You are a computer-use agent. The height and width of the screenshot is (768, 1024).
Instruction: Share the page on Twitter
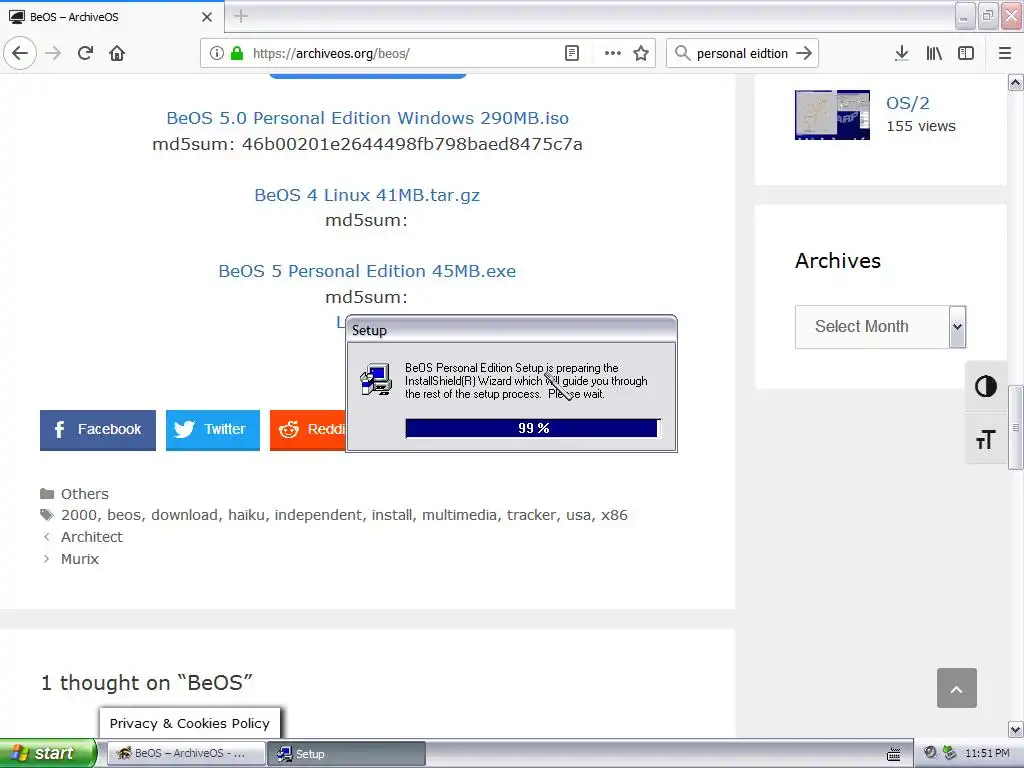point(213,430)
